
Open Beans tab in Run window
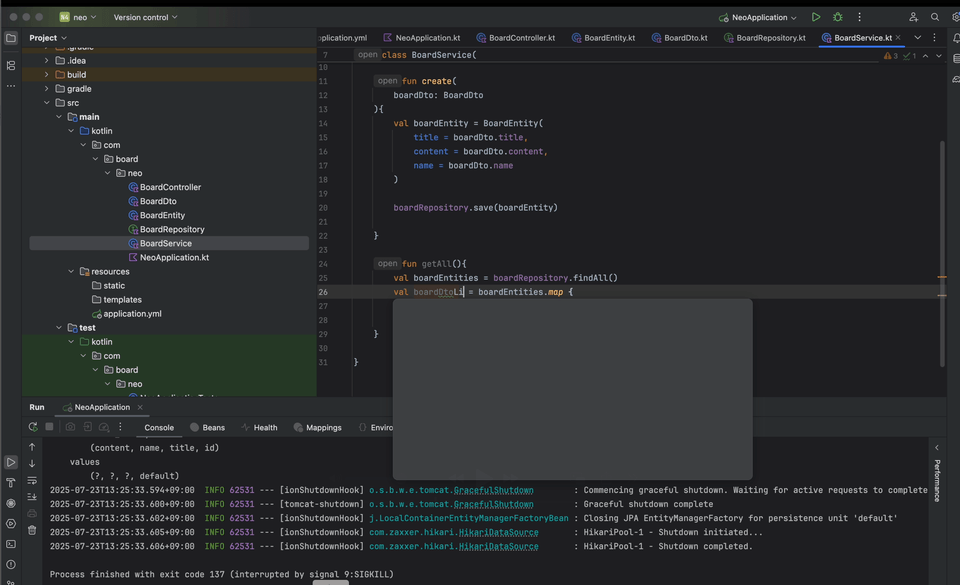[x=208, y=428]
